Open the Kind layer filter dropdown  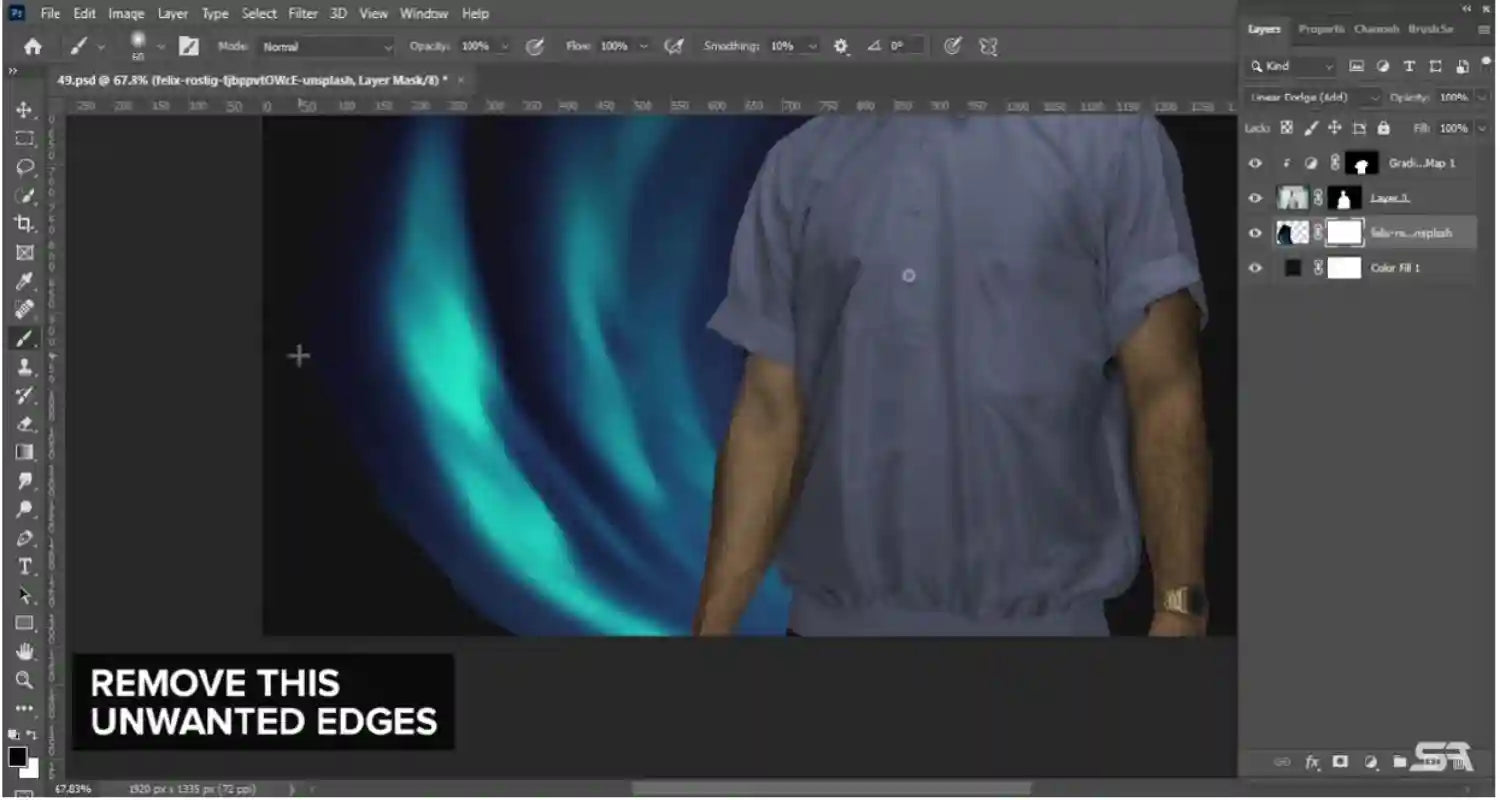click(1291, 66)
